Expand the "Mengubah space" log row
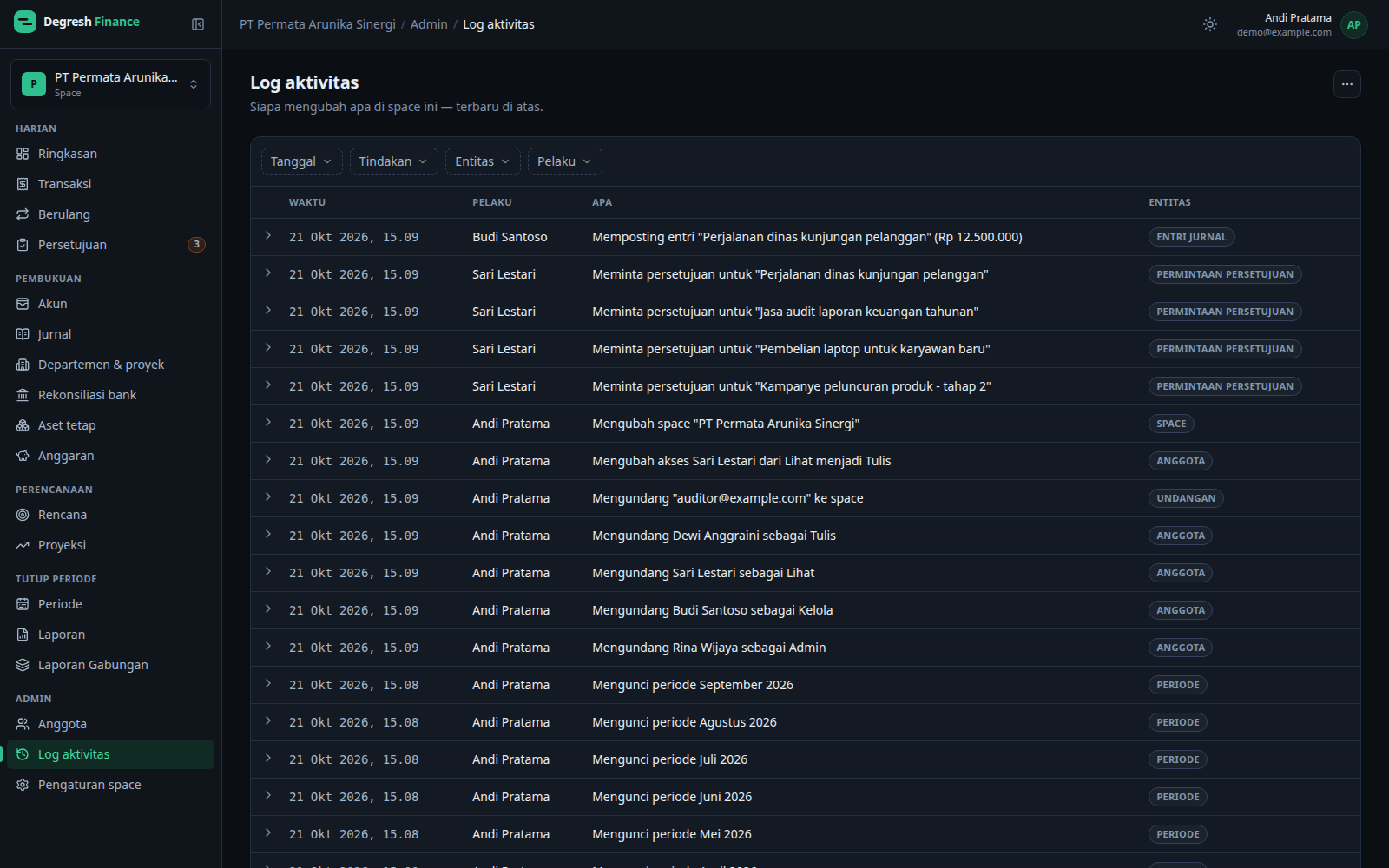 tap(268, 423)
